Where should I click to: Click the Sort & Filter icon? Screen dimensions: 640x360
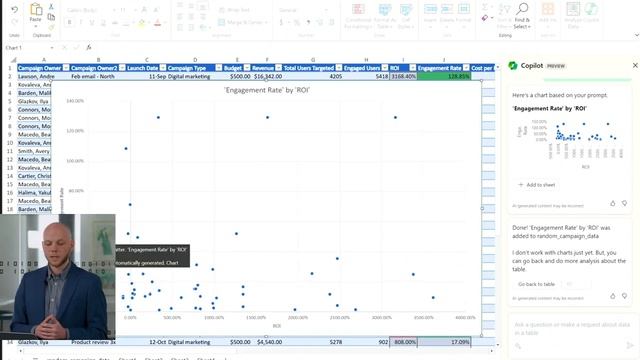tap(504, 9)
